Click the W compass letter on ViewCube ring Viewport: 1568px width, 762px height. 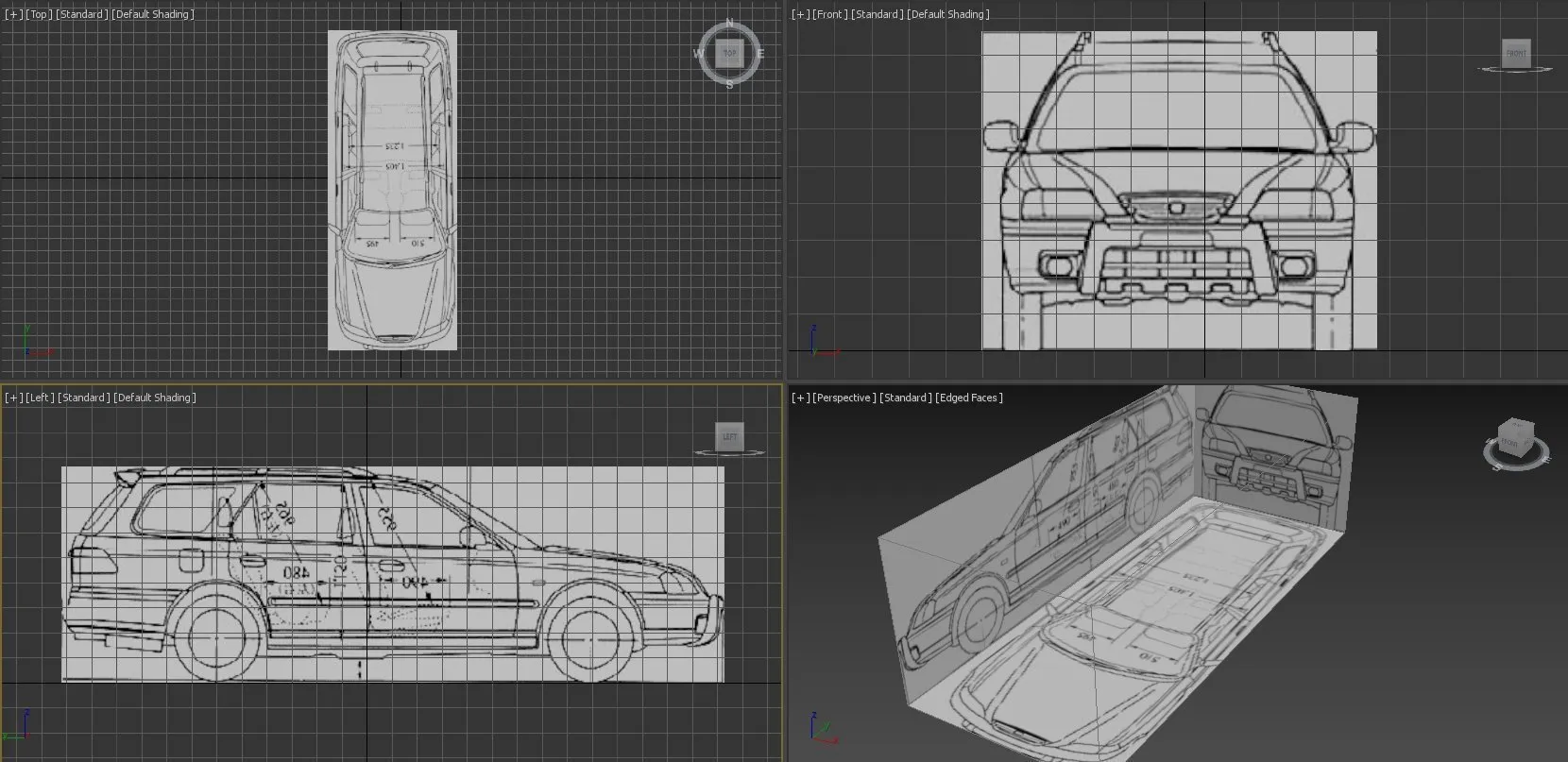(698, 54)
